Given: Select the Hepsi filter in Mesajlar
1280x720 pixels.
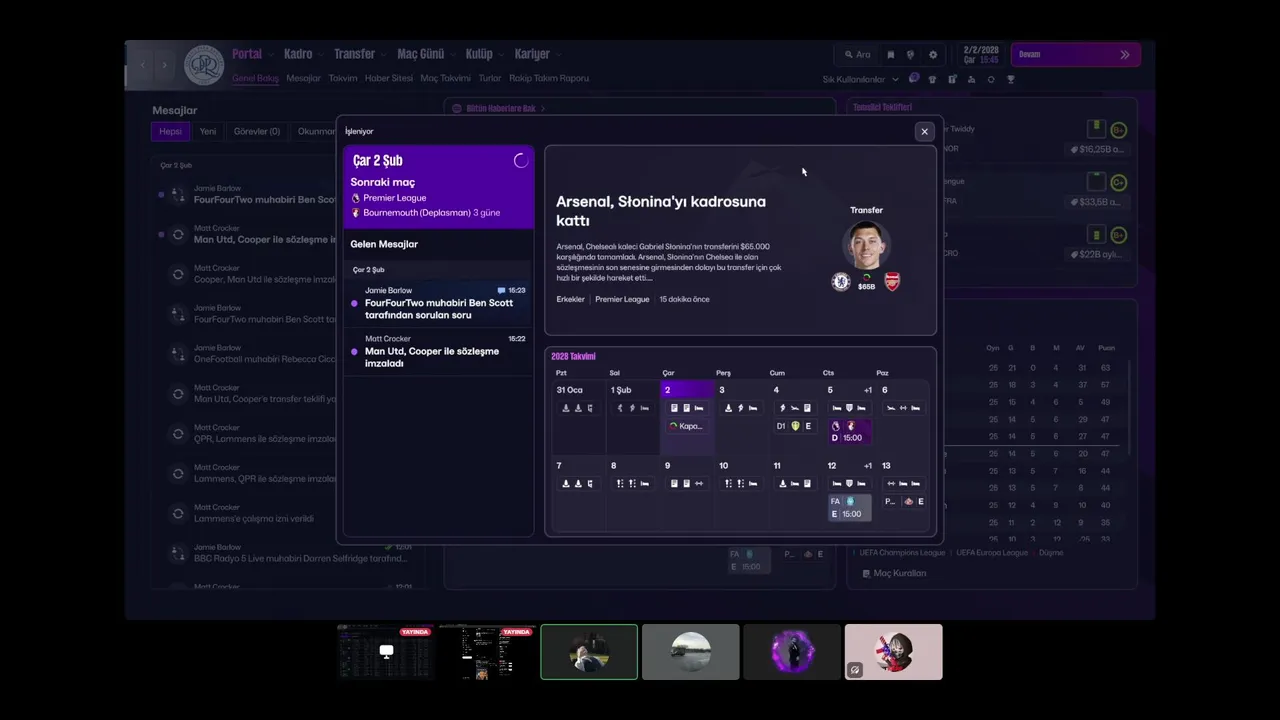Looking at the screenshot, I should (x=171, y=131).
